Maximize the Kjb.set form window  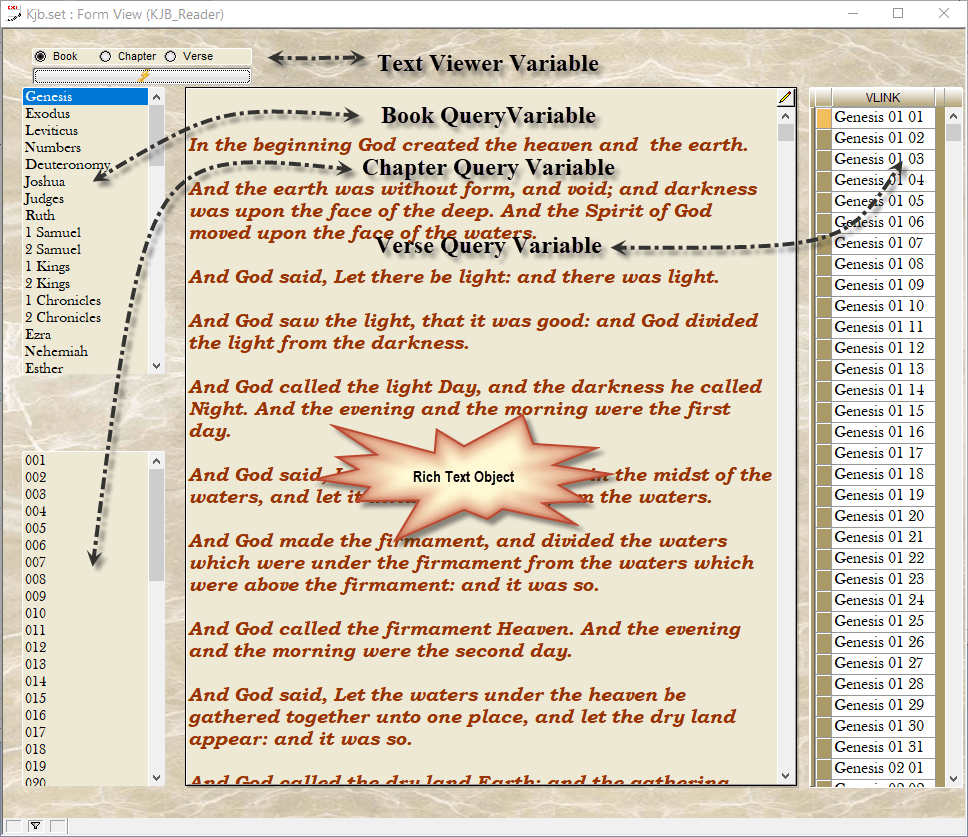[x=897, y=14]
